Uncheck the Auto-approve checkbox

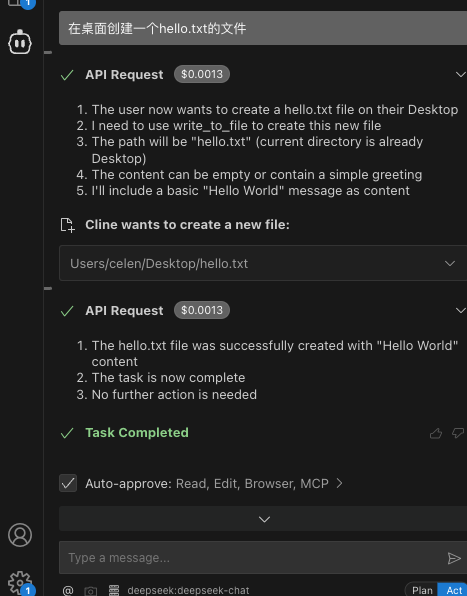[68, 483]
